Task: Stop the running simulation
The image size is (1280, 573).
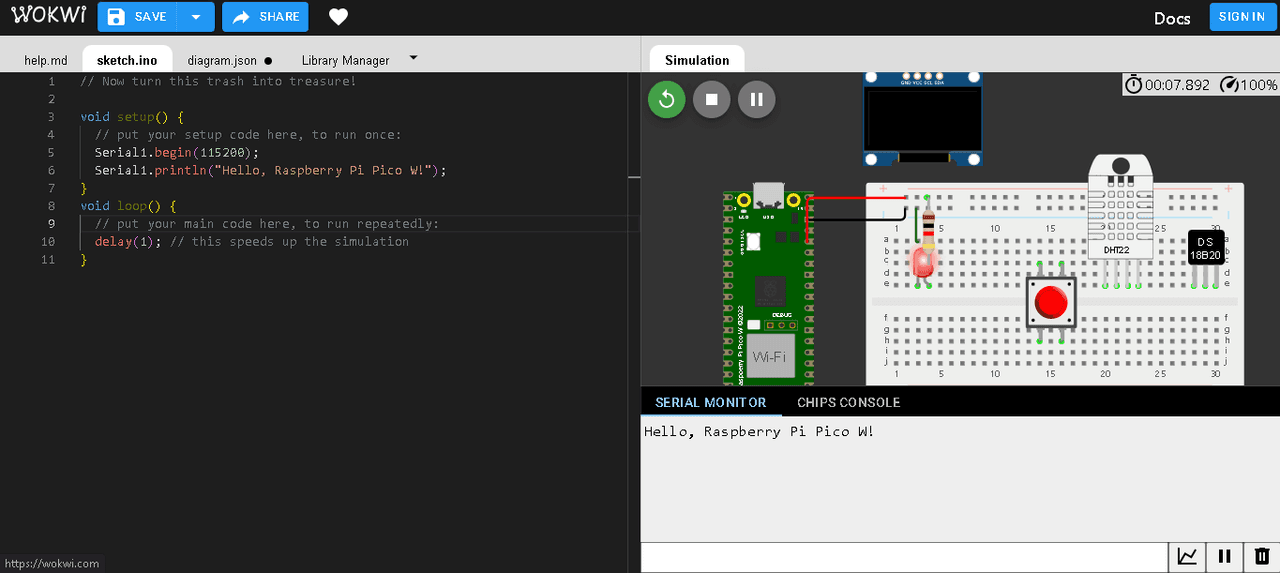Action: tap(712, 100)
